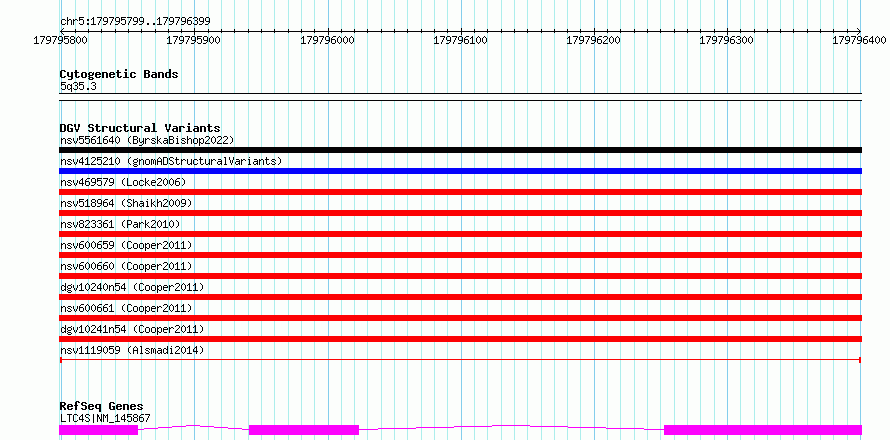Select the red bar under nsv518964
Image resolution: width=890 pixels, height=440 pixels.
[x=460, y=213]
